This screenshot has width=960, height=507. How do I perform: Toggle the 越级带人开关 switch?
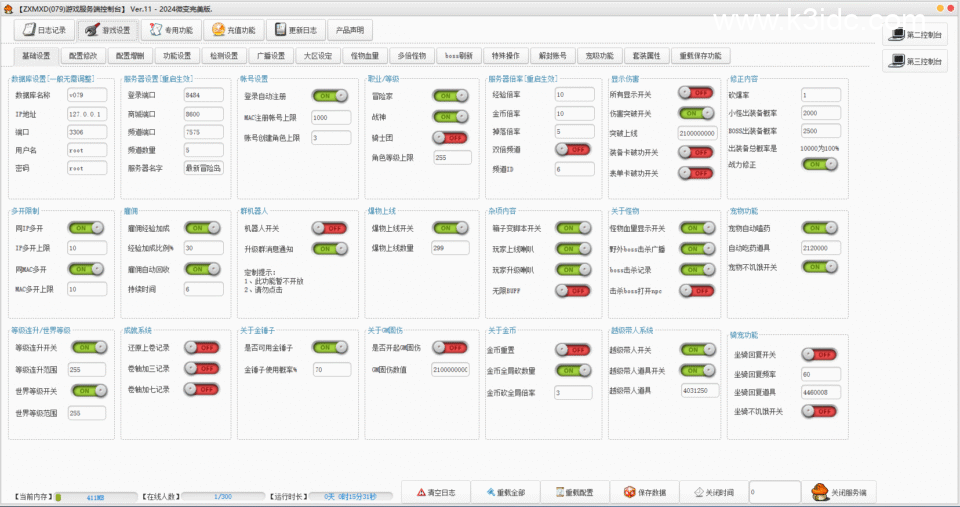tap(698, 350)
